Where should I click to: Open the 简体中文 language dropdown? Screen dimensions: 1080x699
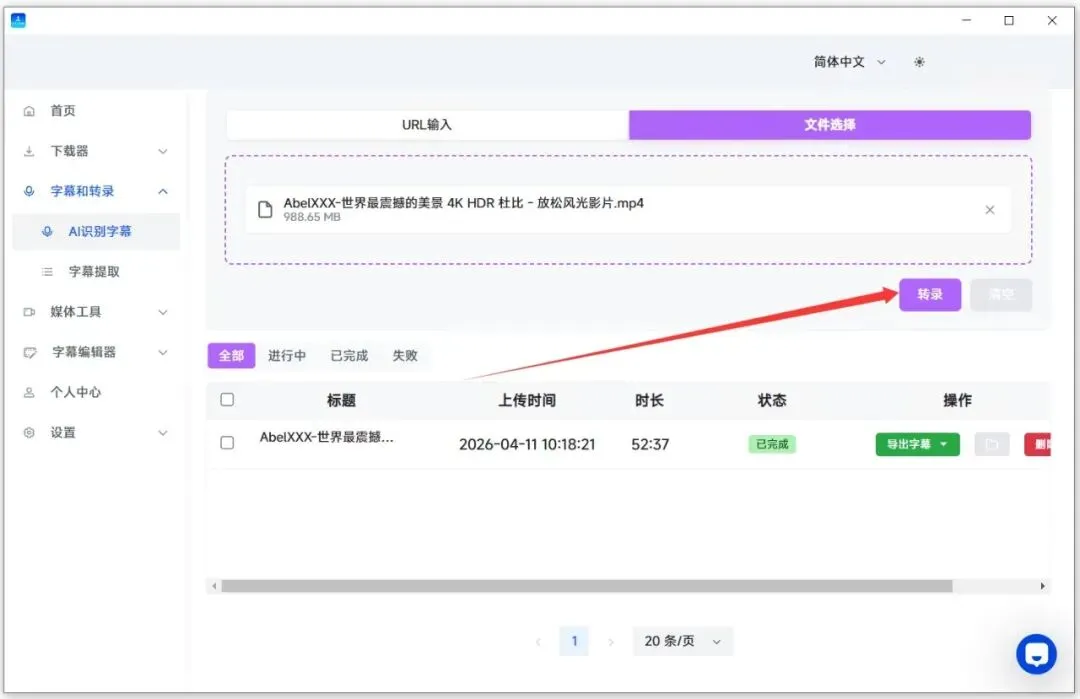[849, 62]
